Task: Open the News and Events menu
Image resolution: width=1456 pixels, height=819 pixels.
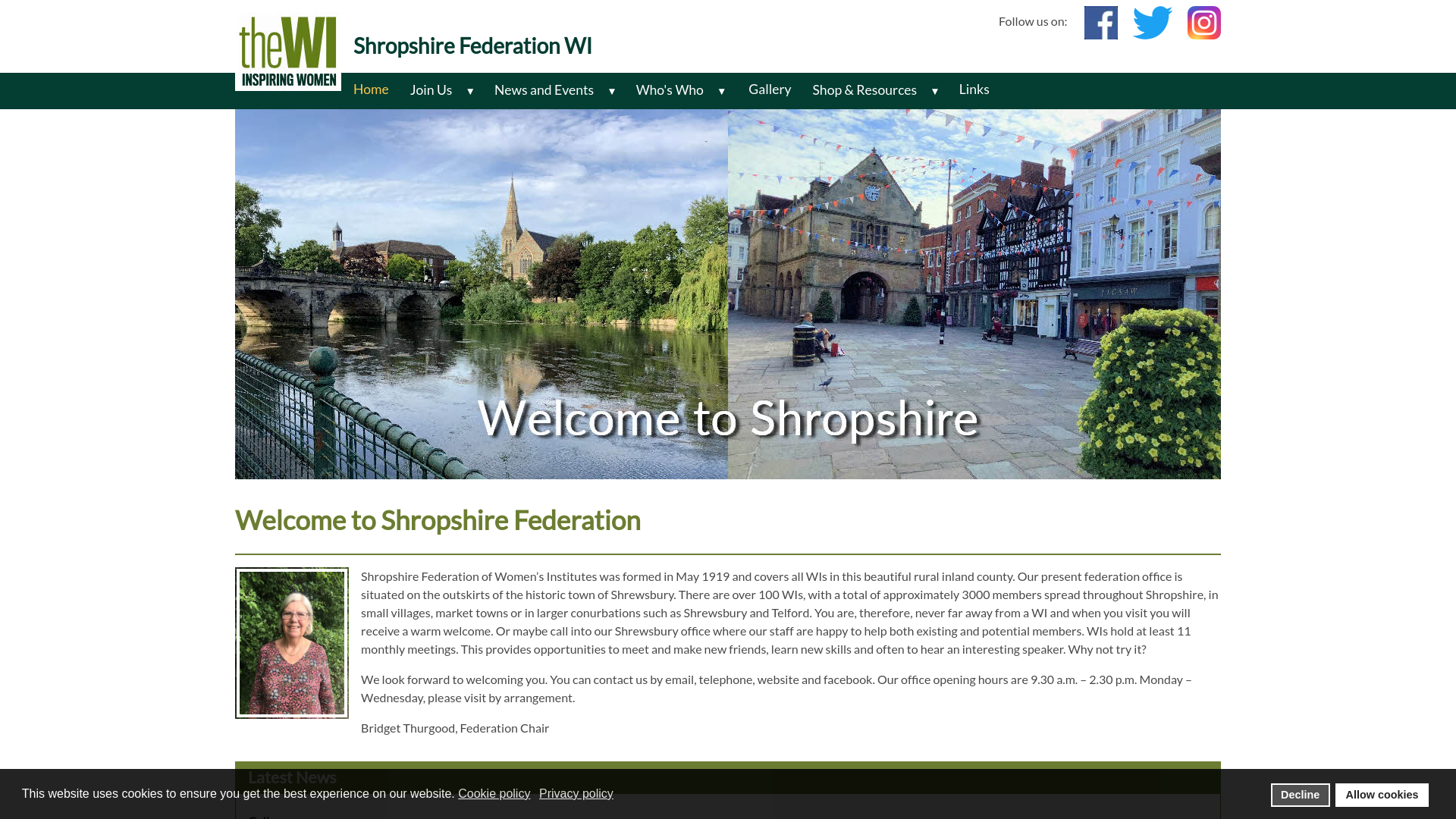Action: click(544, 90)
